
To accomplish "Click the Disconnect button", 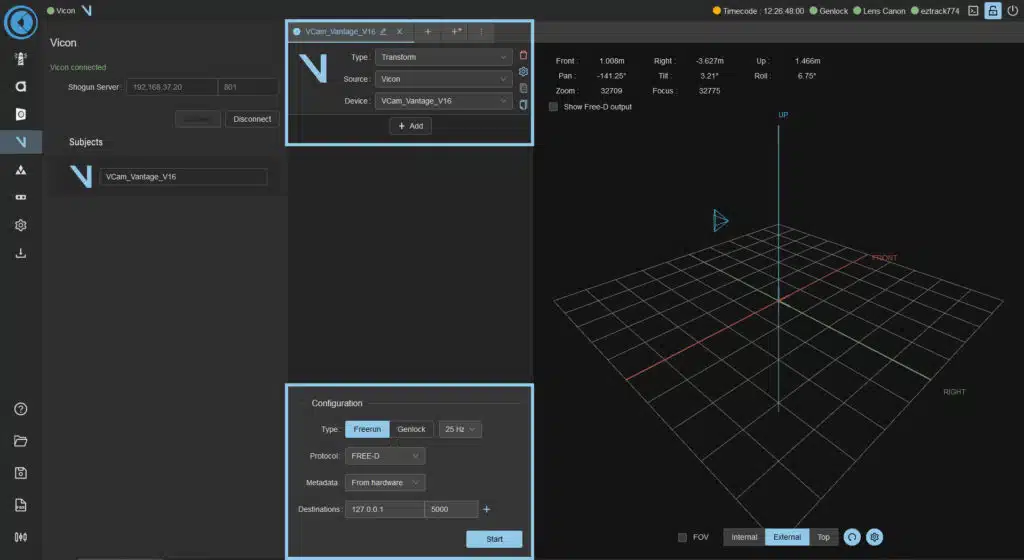I will coord(252,119).
